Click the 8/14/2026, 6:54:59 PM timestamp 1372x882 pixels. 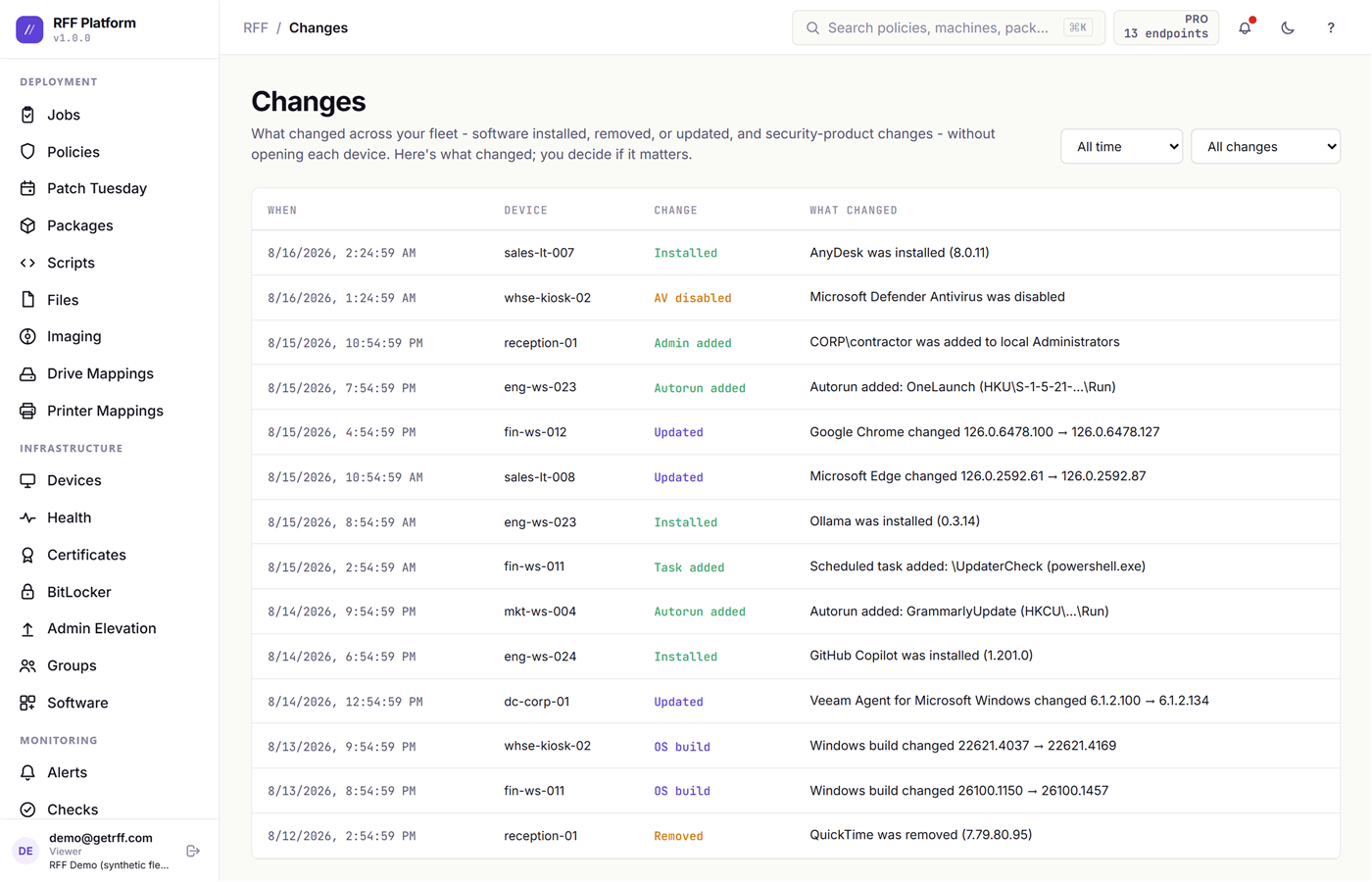[x=341, y=657]
